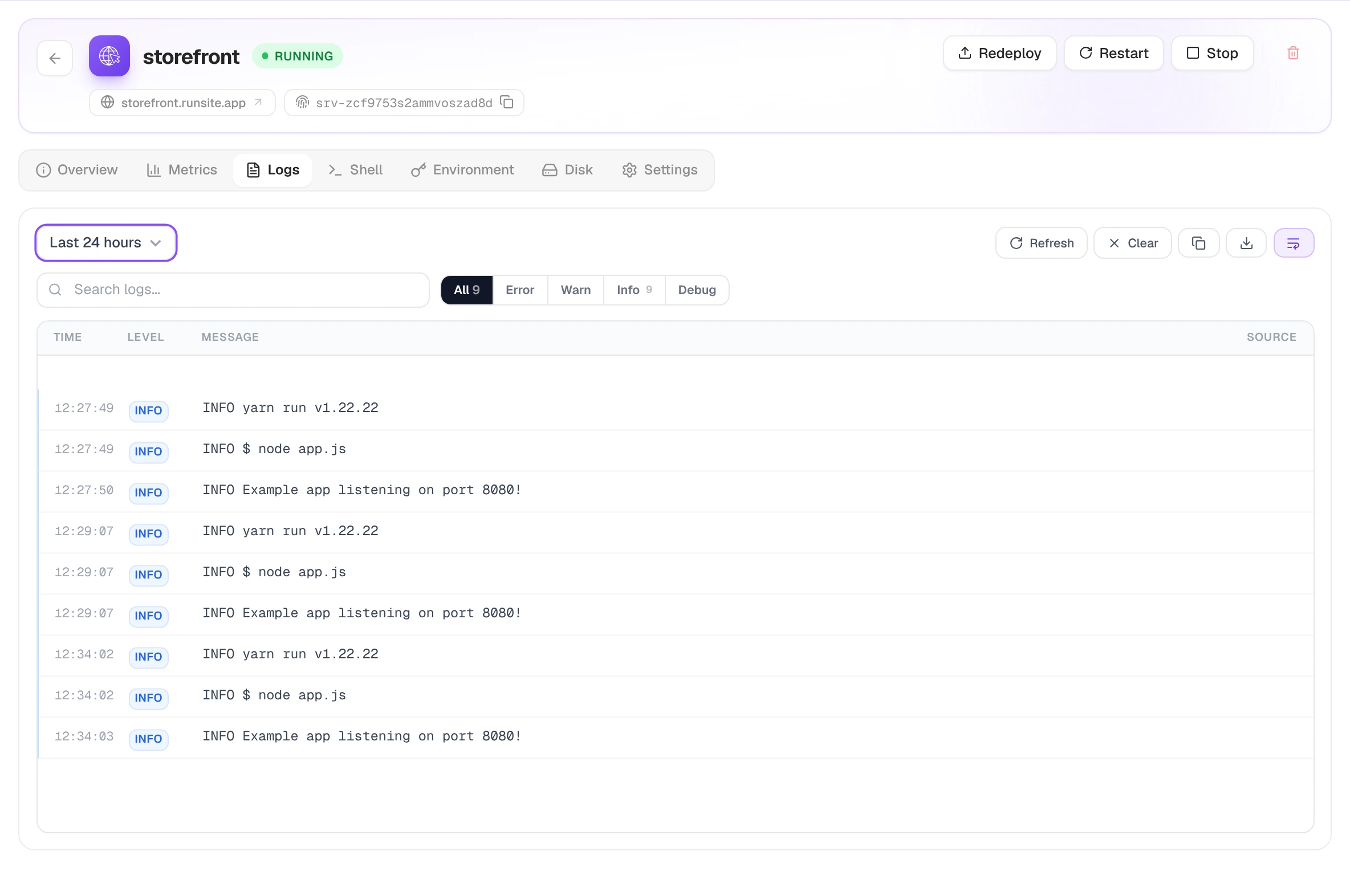Click the 12:34:02 yarn run v1.22.22 message
1350x896 pixels.
[290, 654]
